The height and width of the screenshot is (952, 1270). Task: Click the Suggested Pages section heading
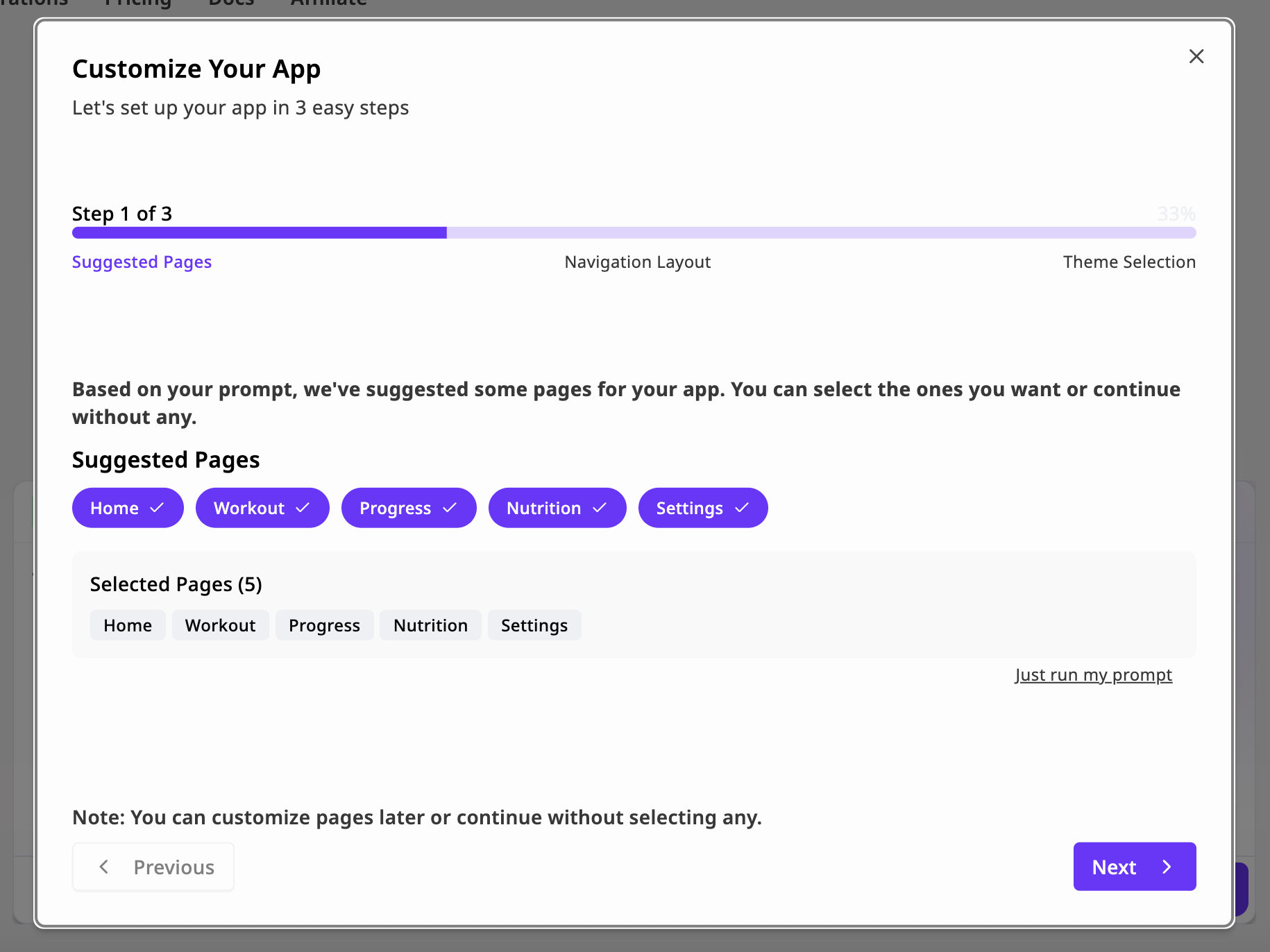point(166,460)
